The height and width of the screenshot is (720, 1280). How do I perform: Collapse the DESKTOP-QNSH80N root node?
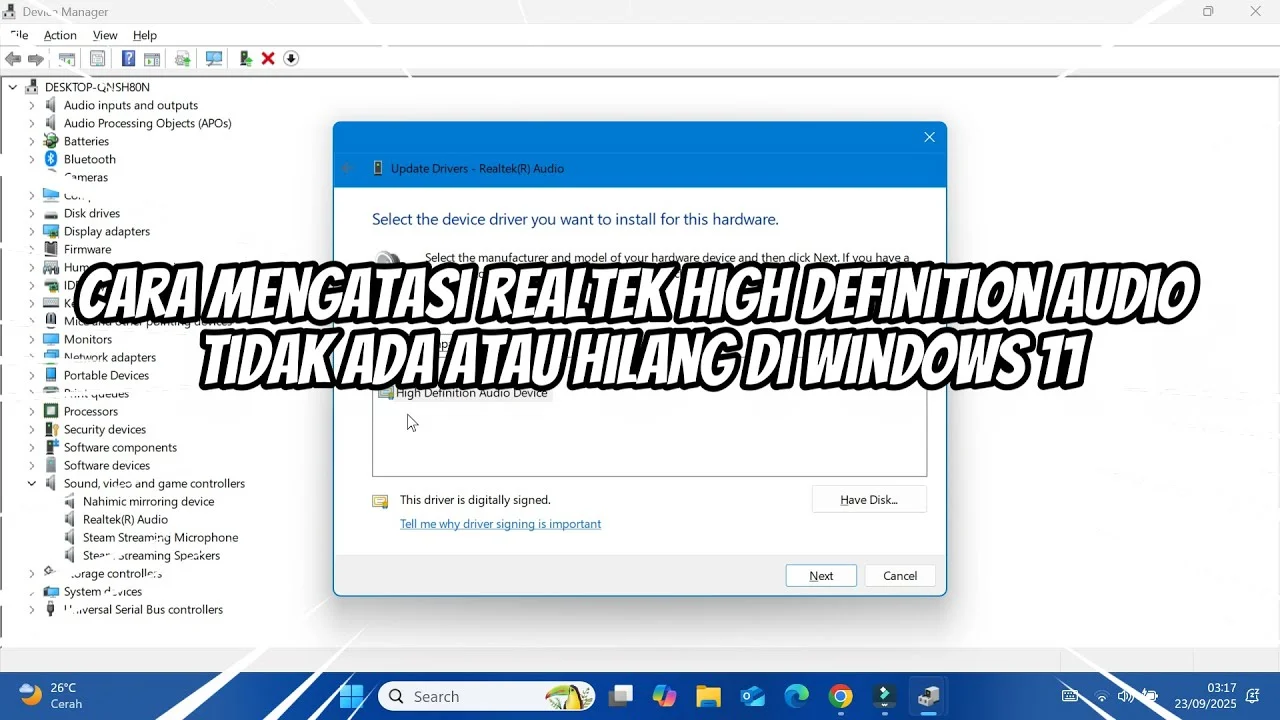pyautogui.click(x=13, y=87)
